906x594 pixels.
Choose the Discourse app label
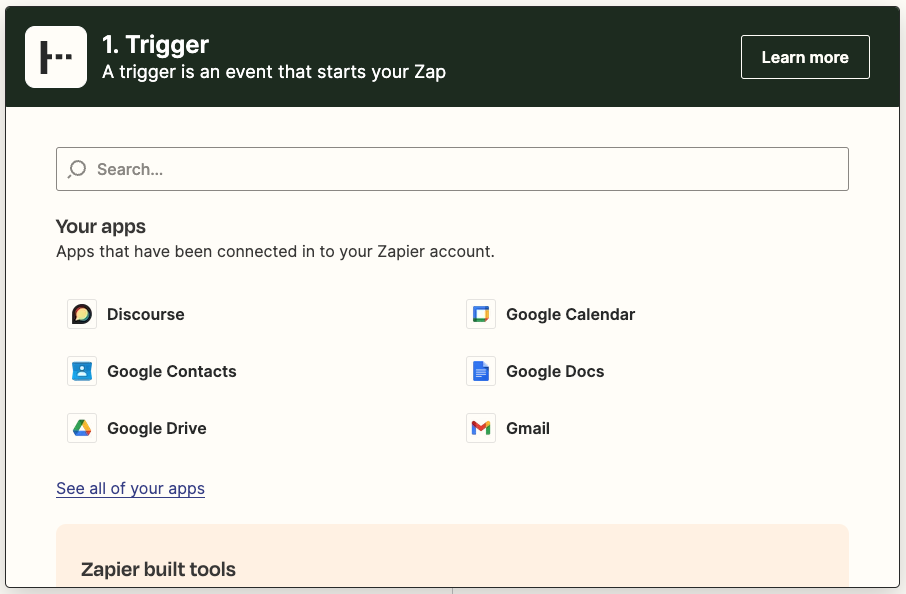(146, 314)
